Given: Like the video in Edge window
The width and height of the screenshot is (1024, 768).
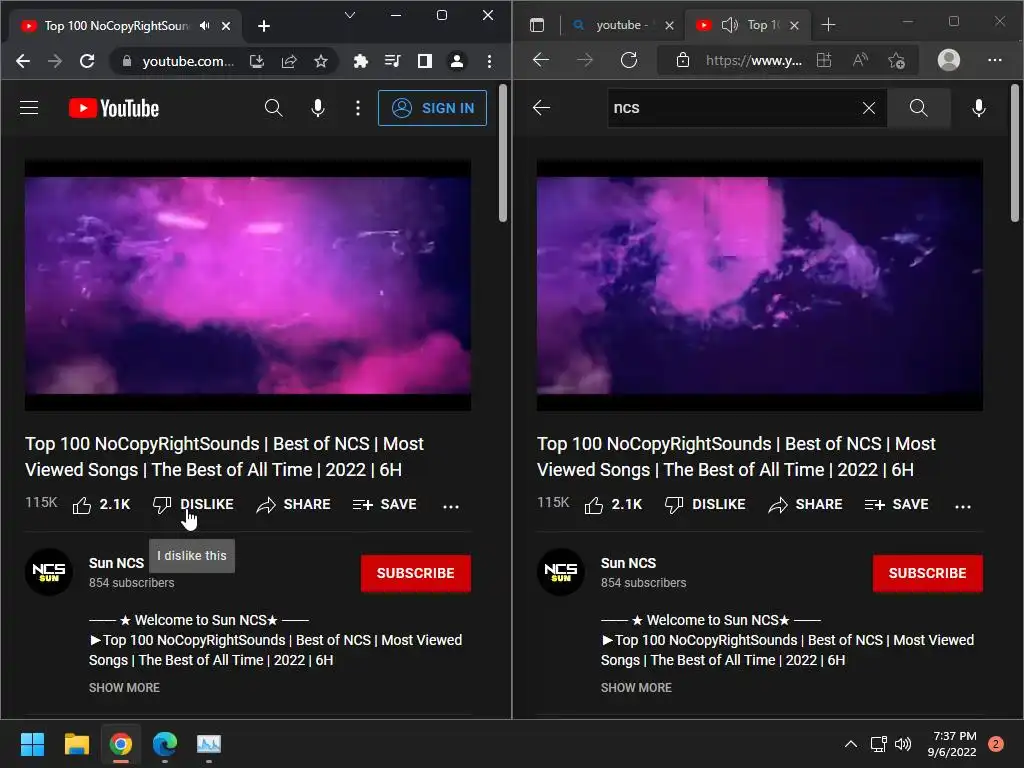Looking at the screenshot, I should point(613,505).
